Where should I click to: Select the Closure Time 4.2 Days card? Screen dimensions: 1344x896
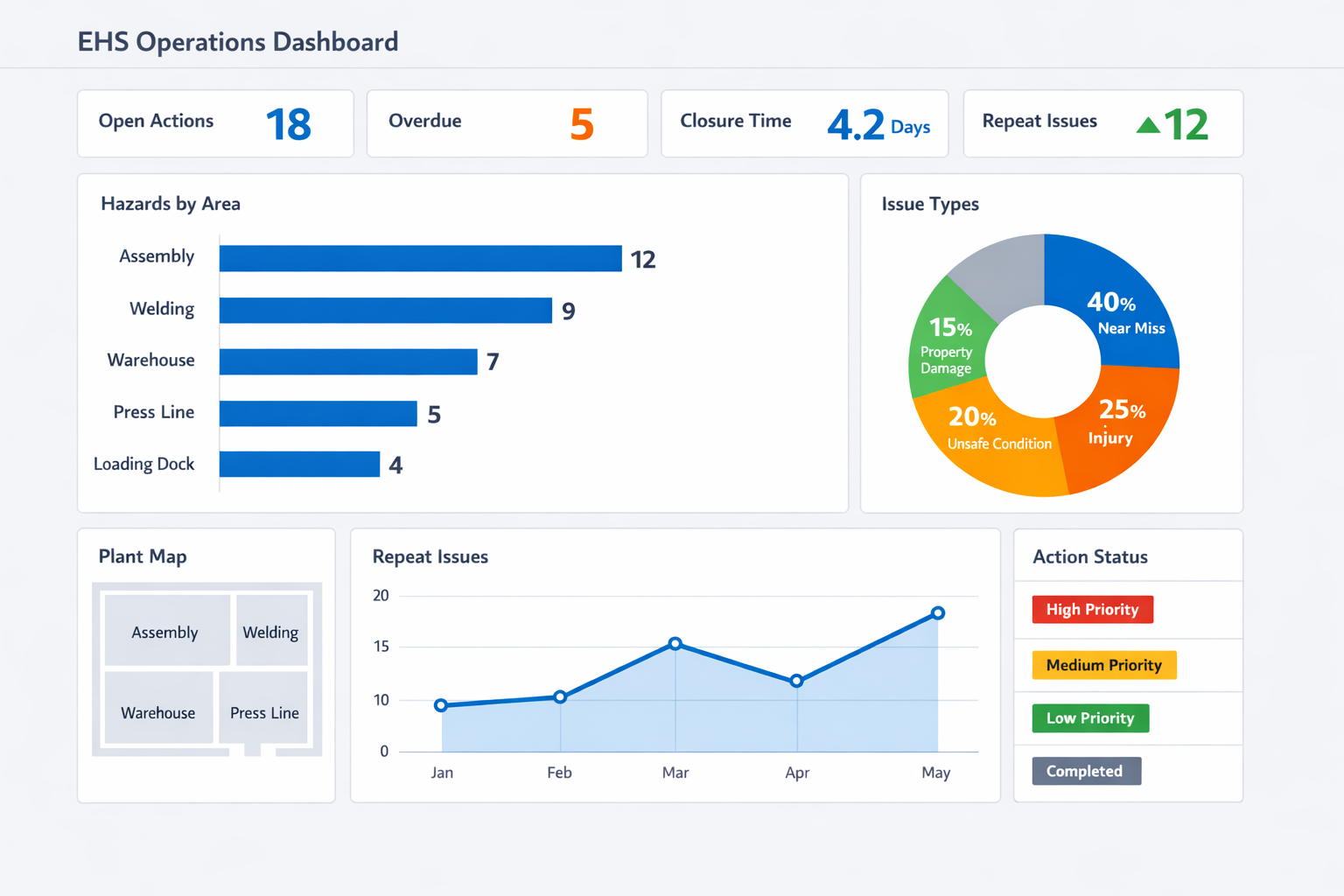[x=805, y=123]
